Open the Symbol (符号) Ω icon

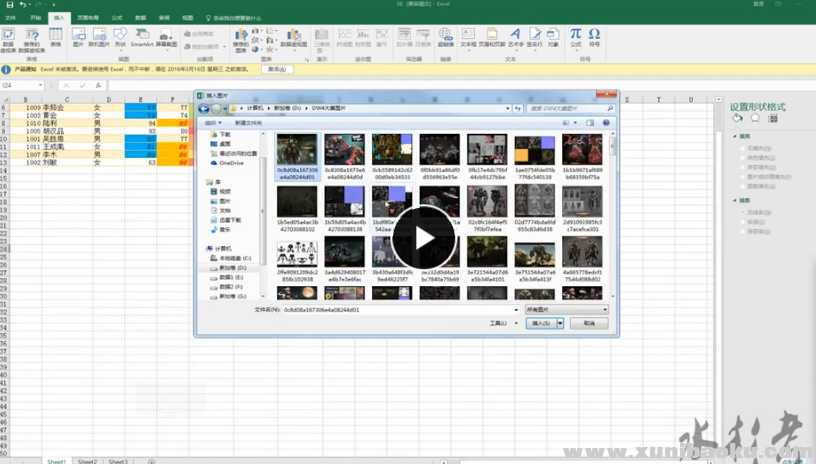click(x=594, y=36)
